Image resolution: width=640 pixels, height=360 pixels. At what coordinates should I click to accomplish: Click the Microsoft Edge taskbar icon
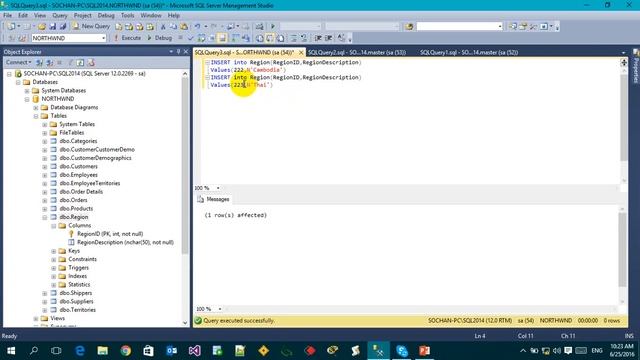[80, 351]
